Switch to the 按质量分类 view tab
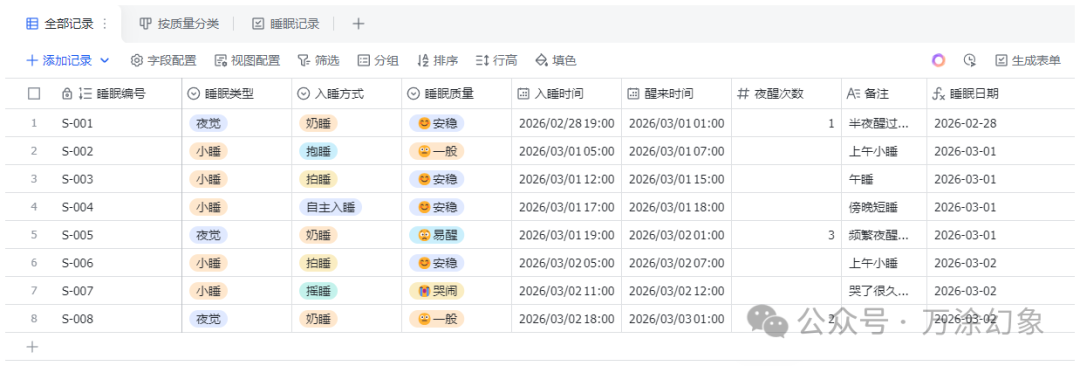Viewport: 1080px width, 366px height. 178,23
